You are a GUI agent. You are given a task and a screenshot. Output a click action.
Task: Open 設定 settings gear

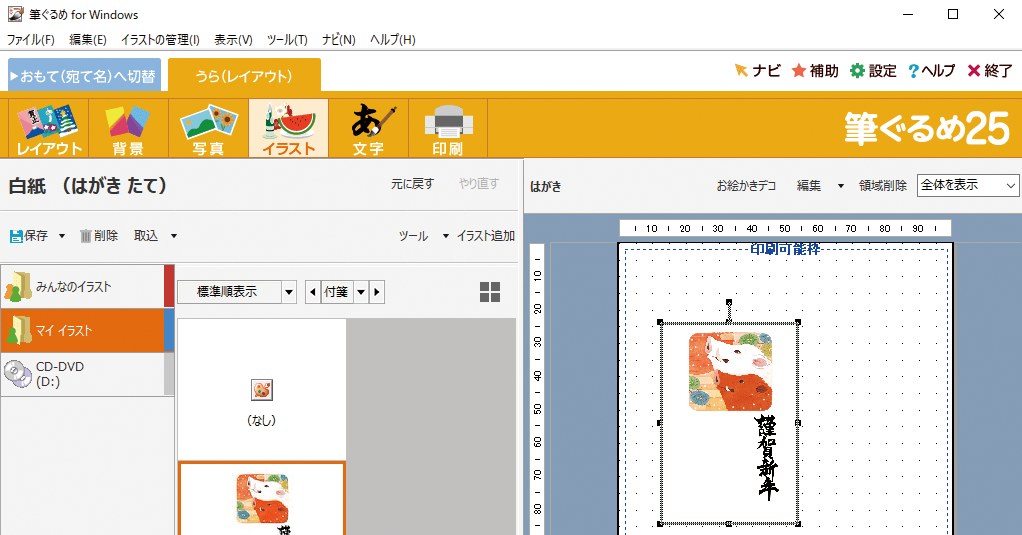pyautogui.click(x=873, y=70)
